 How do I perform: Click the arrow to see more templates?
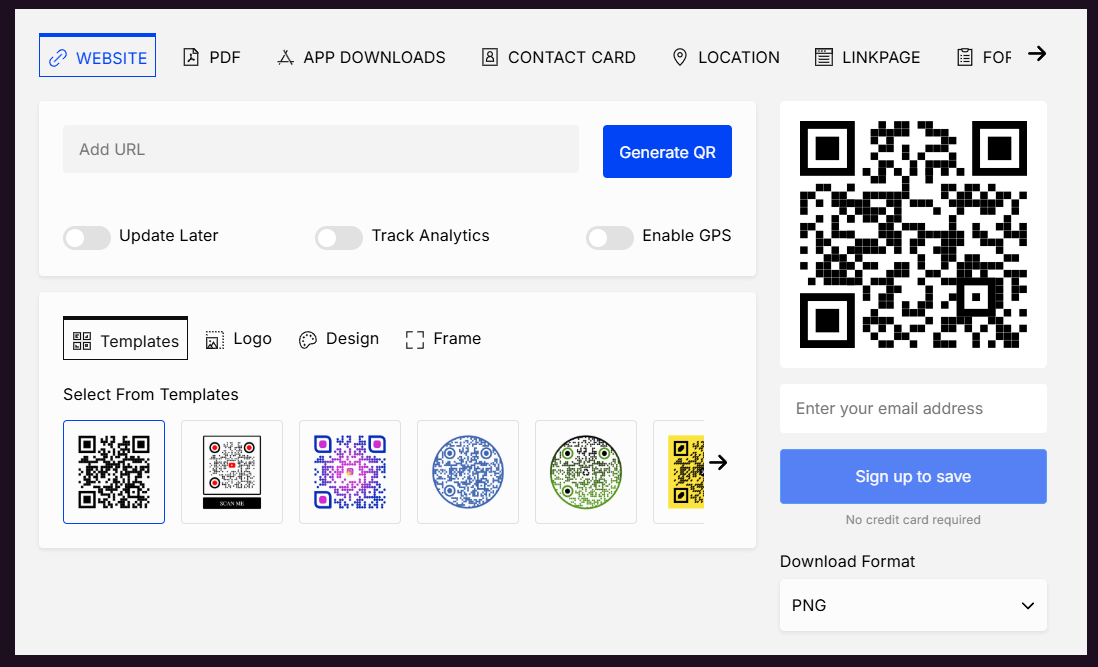718,463
